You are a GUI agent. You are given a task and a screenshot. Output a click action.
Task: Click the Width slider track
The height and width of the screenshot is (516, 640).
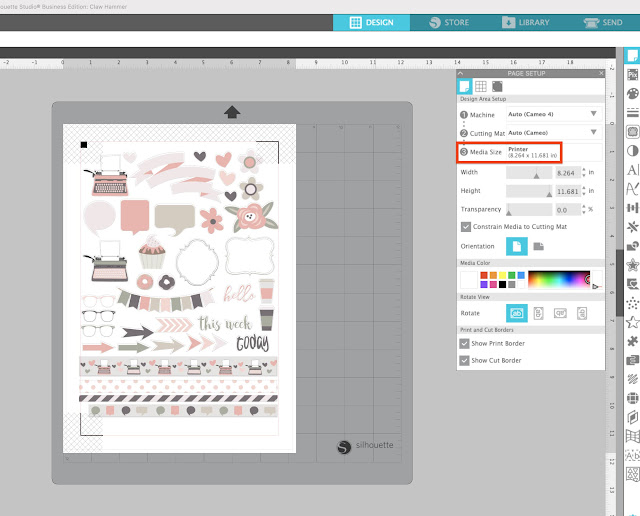click(x=529, y=173)
